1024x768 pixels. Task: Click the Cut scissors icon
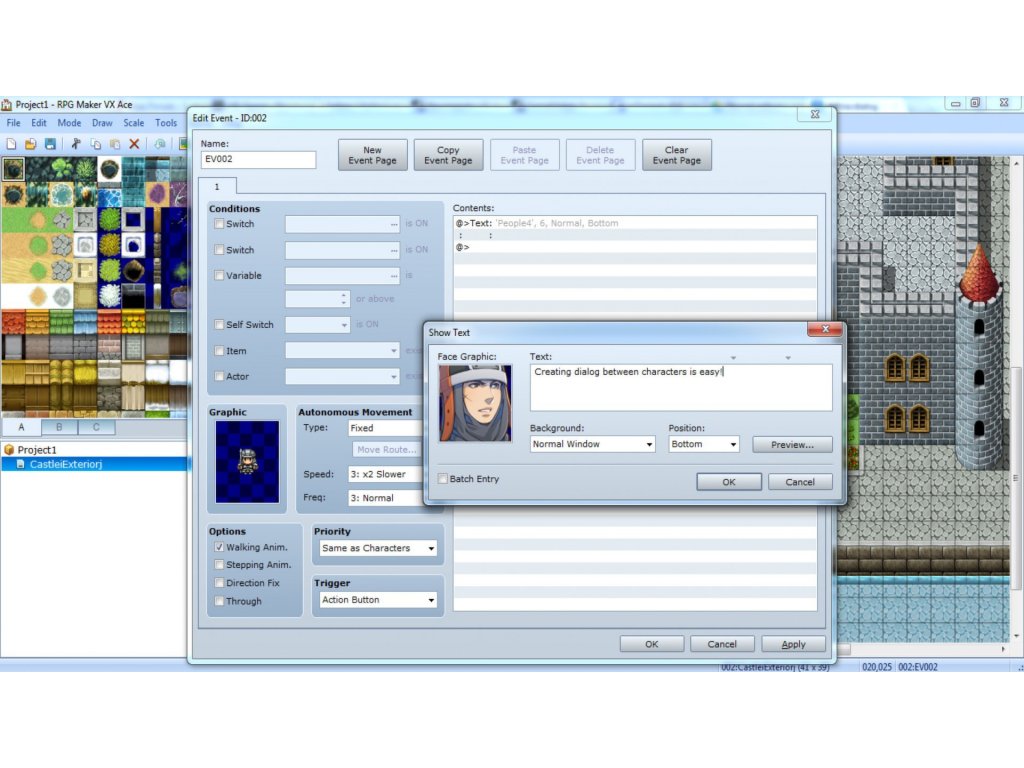point(76,144)
